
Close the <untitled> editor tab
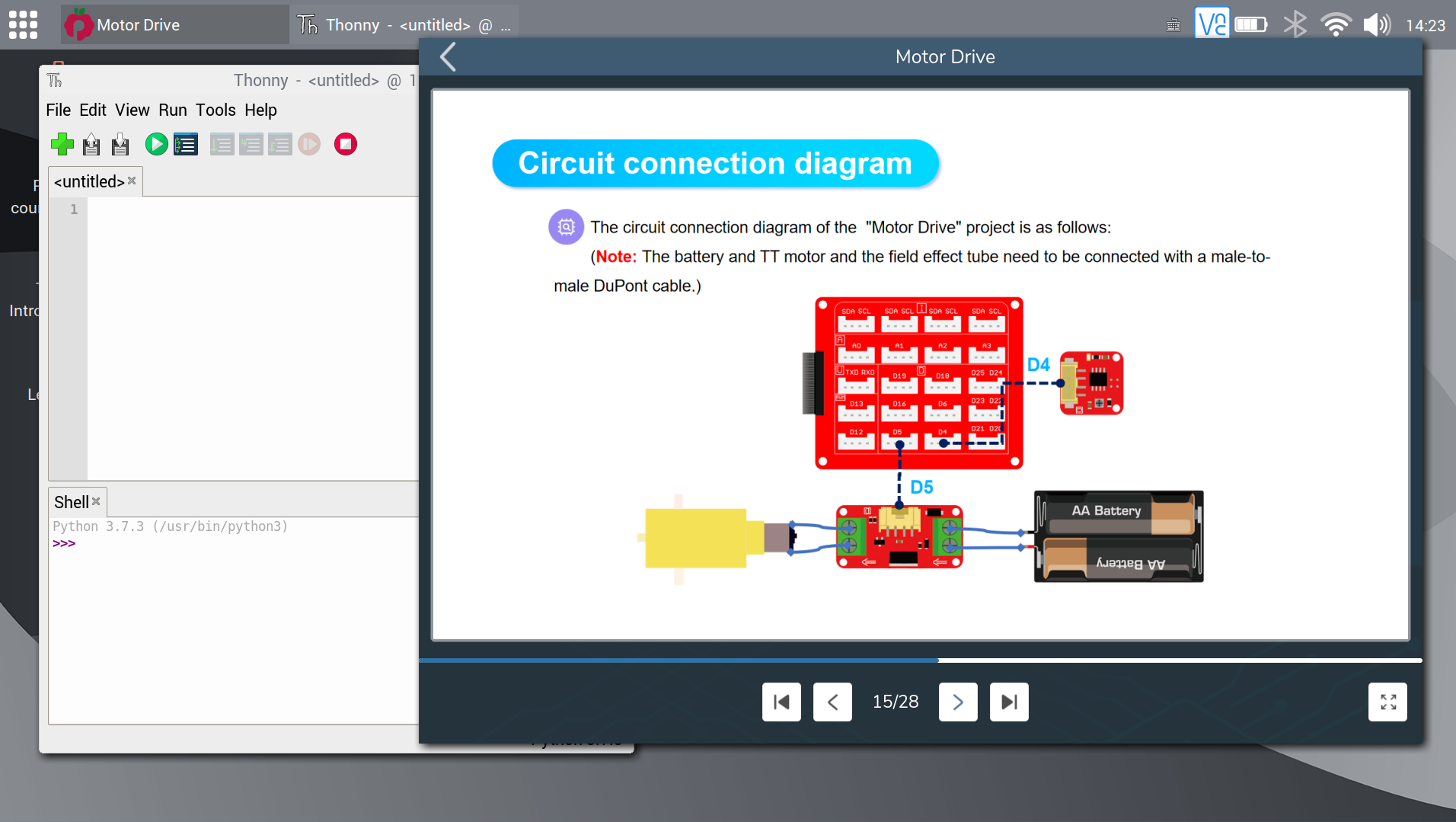click(132, 181)
